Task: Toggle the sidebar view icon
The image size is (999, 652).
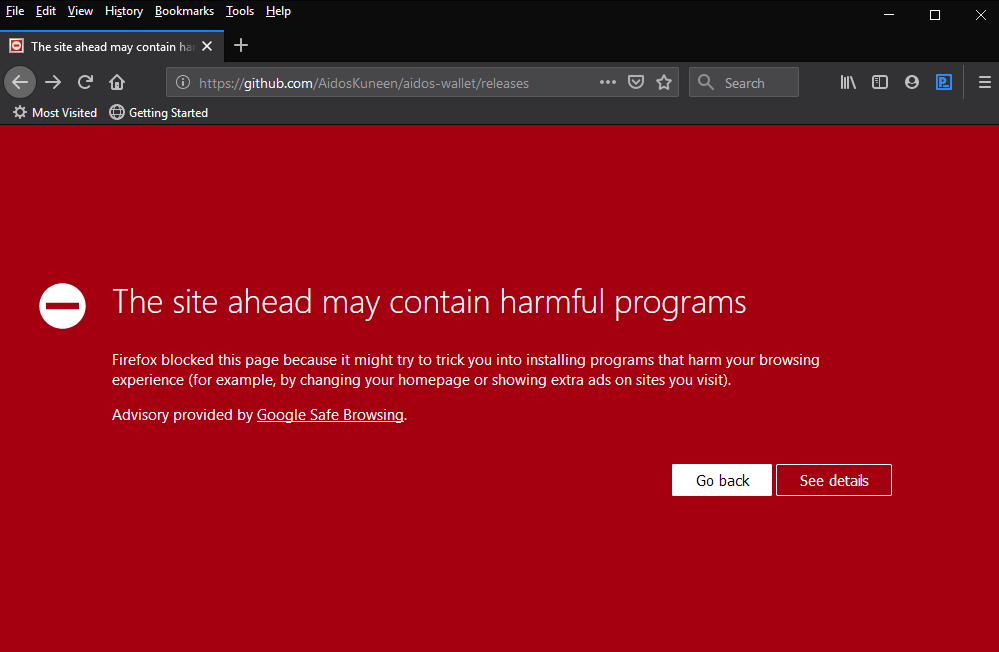Action: tap(880, 82)
